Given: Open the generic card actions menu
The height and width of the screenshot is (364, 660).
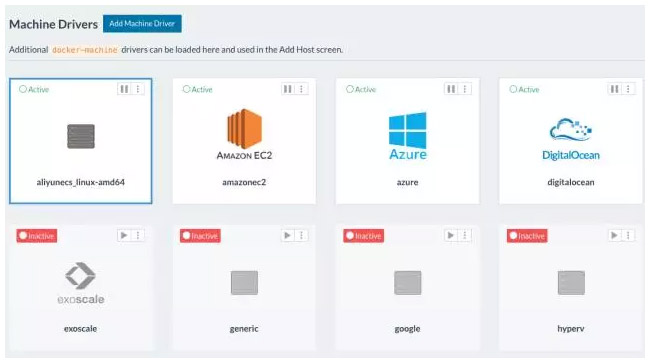Looking at the screenshot, I should pyautogui.click(x=301, y=235).
